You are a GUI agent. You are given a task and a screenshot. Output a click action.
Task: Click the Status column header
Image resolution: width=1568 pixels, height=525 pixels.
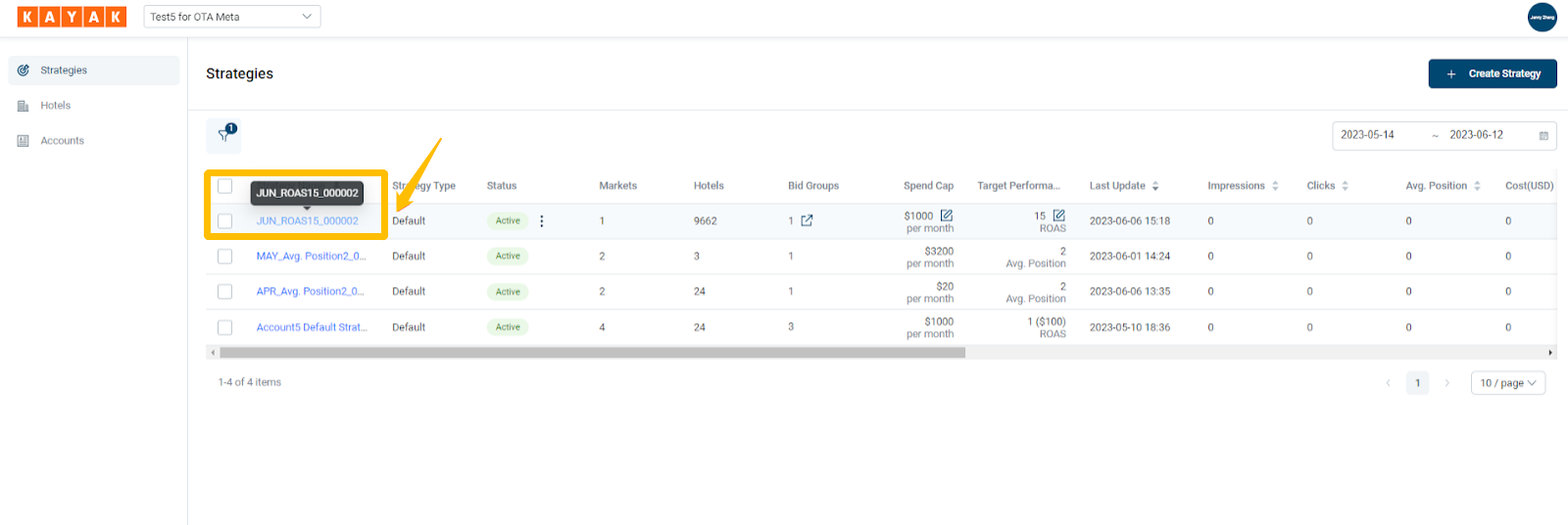pos(502,186)
